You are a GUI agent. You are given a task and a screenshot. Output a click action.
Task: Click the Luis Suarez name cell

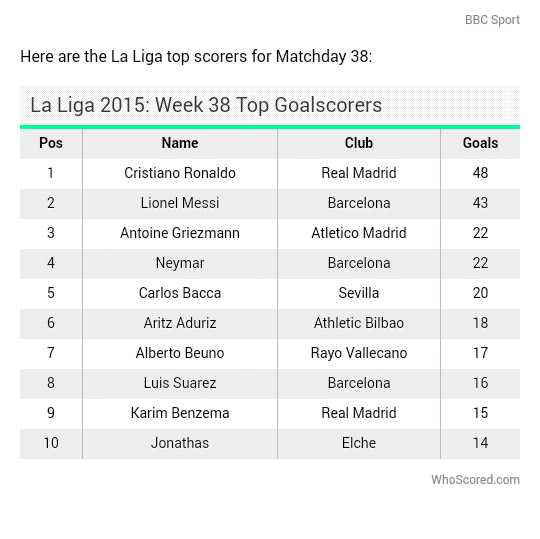180,383
